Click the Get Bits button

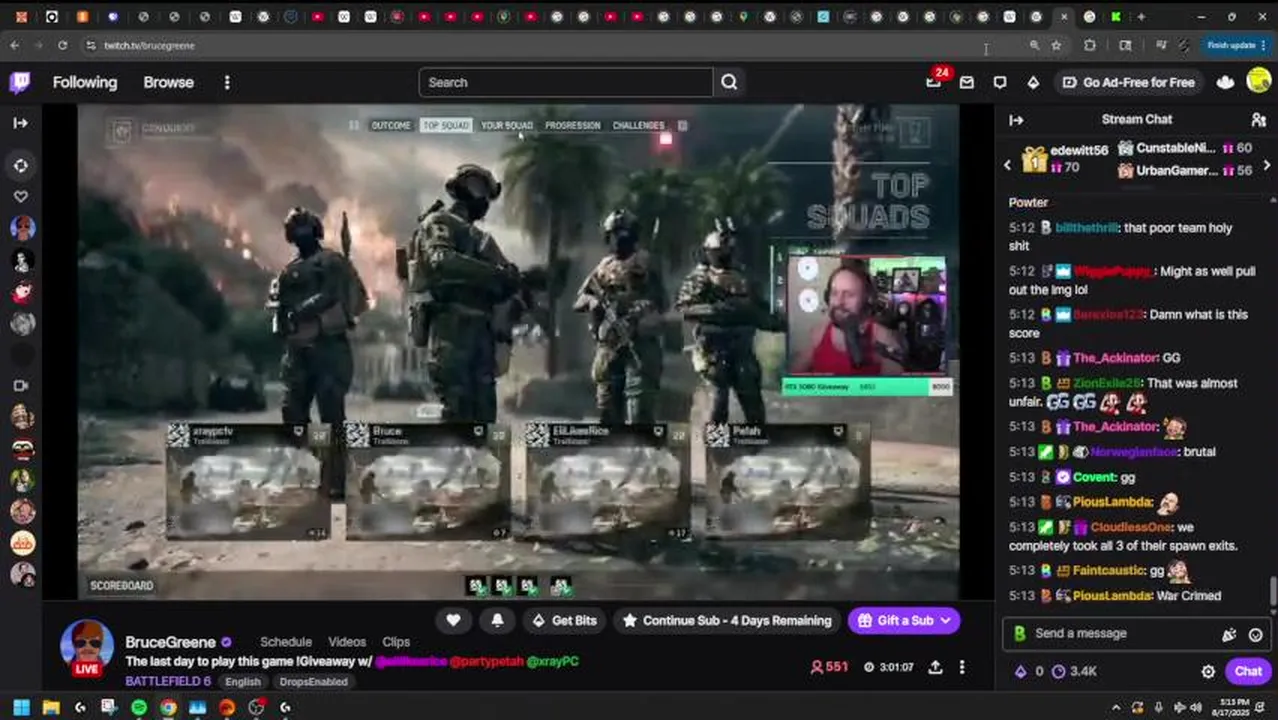click(x=563, y=620)
